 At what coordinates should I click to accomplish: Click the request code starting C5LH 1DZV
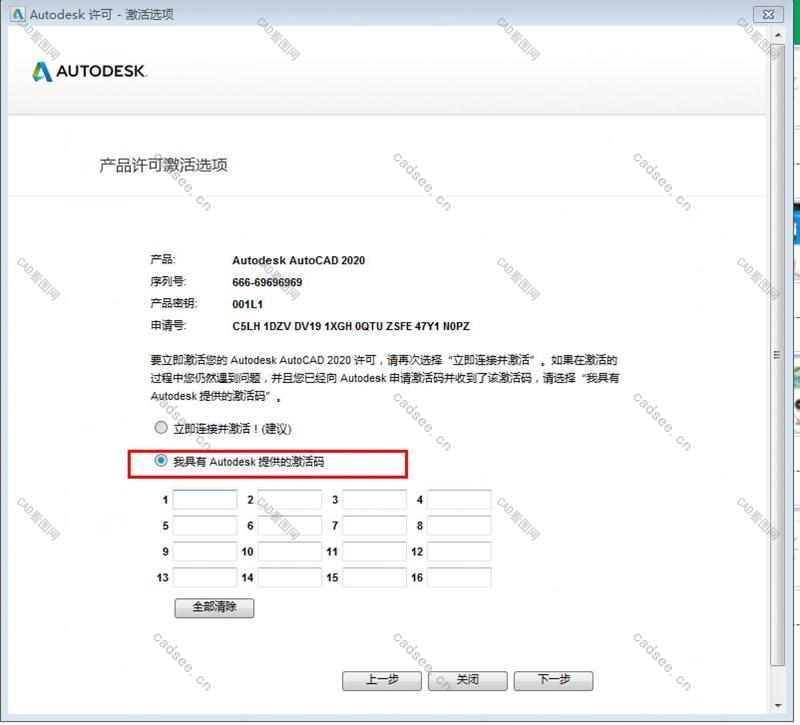pos(351,326)
